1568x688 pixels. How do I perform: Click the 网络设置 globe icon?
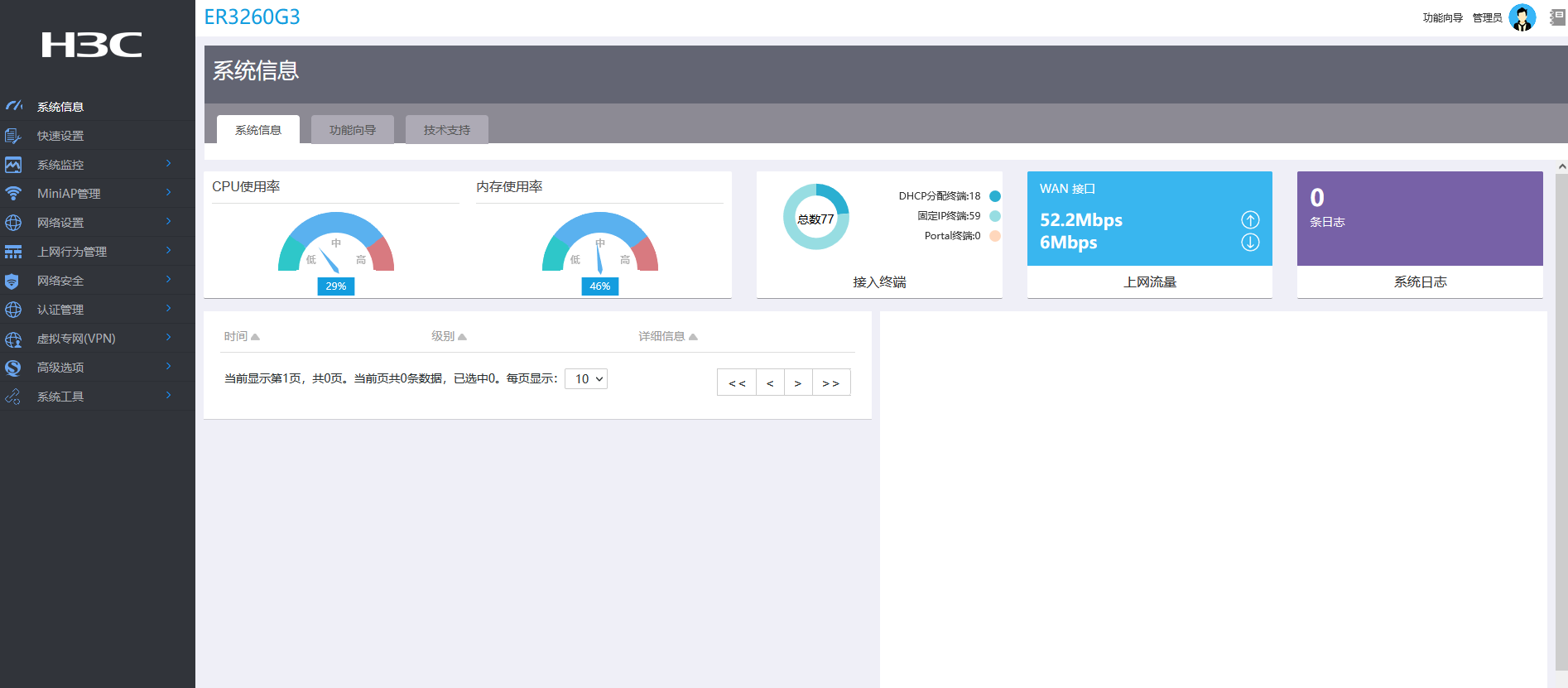point(13,223)
